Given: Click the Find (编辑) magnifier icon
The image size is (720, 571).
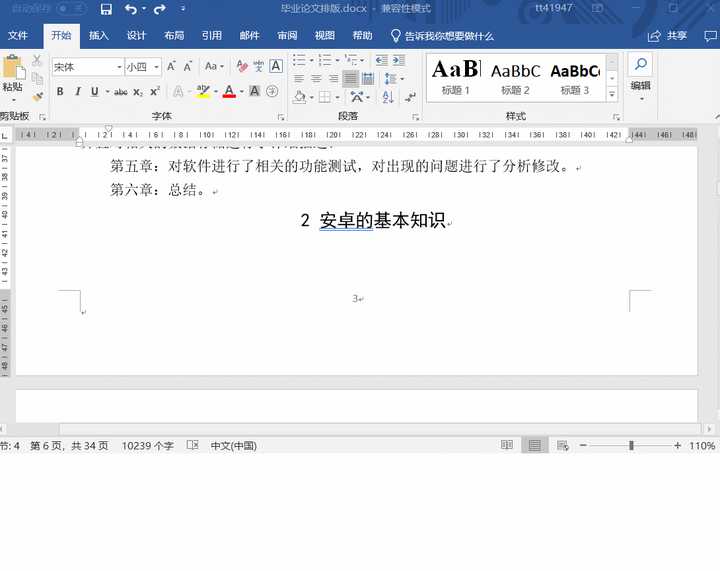Looking at the screenshot, I should click(641, 64).
